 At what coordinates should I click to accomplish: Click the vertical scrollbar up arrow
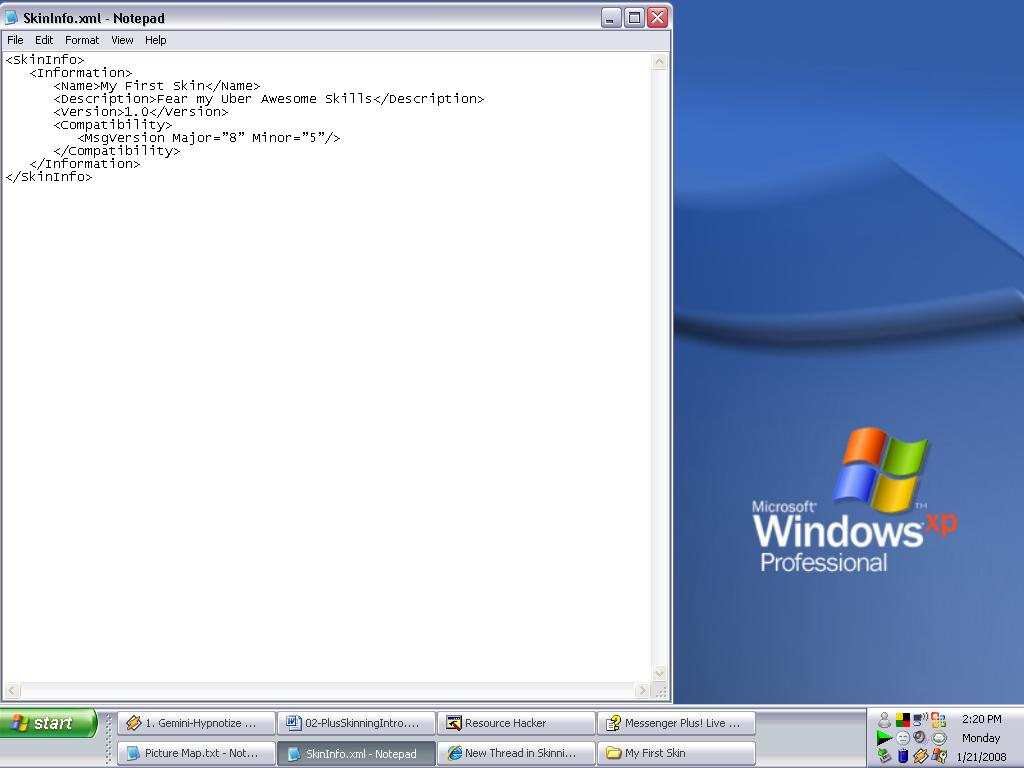(659, 62)
